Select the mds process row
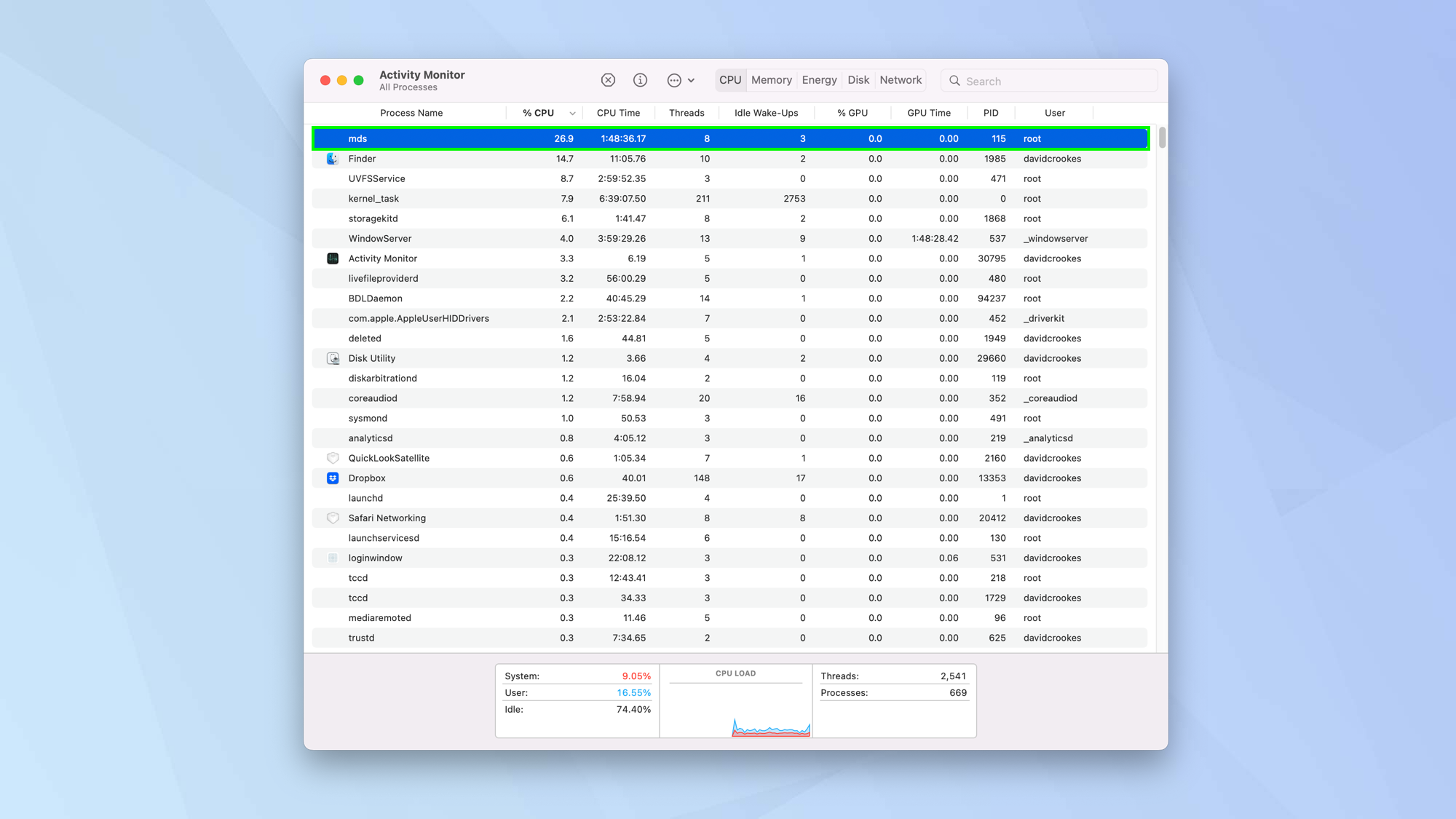The height and width of the screenshot is (819, 1456). click(x=730, y=138)
